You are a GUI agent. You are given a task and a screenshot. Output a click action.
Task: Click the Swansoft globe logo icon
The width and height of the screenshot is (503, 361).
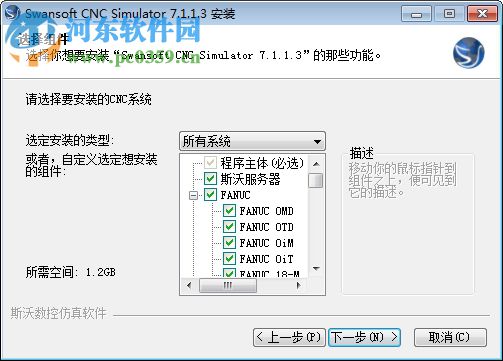coord(468,53)
